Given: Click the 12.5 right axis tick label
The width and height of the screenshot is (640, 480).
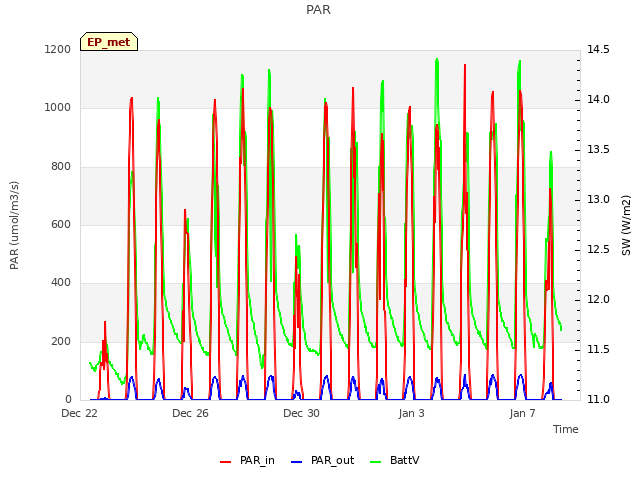Looking at the screenshot, I should click(x=598, y=249).
